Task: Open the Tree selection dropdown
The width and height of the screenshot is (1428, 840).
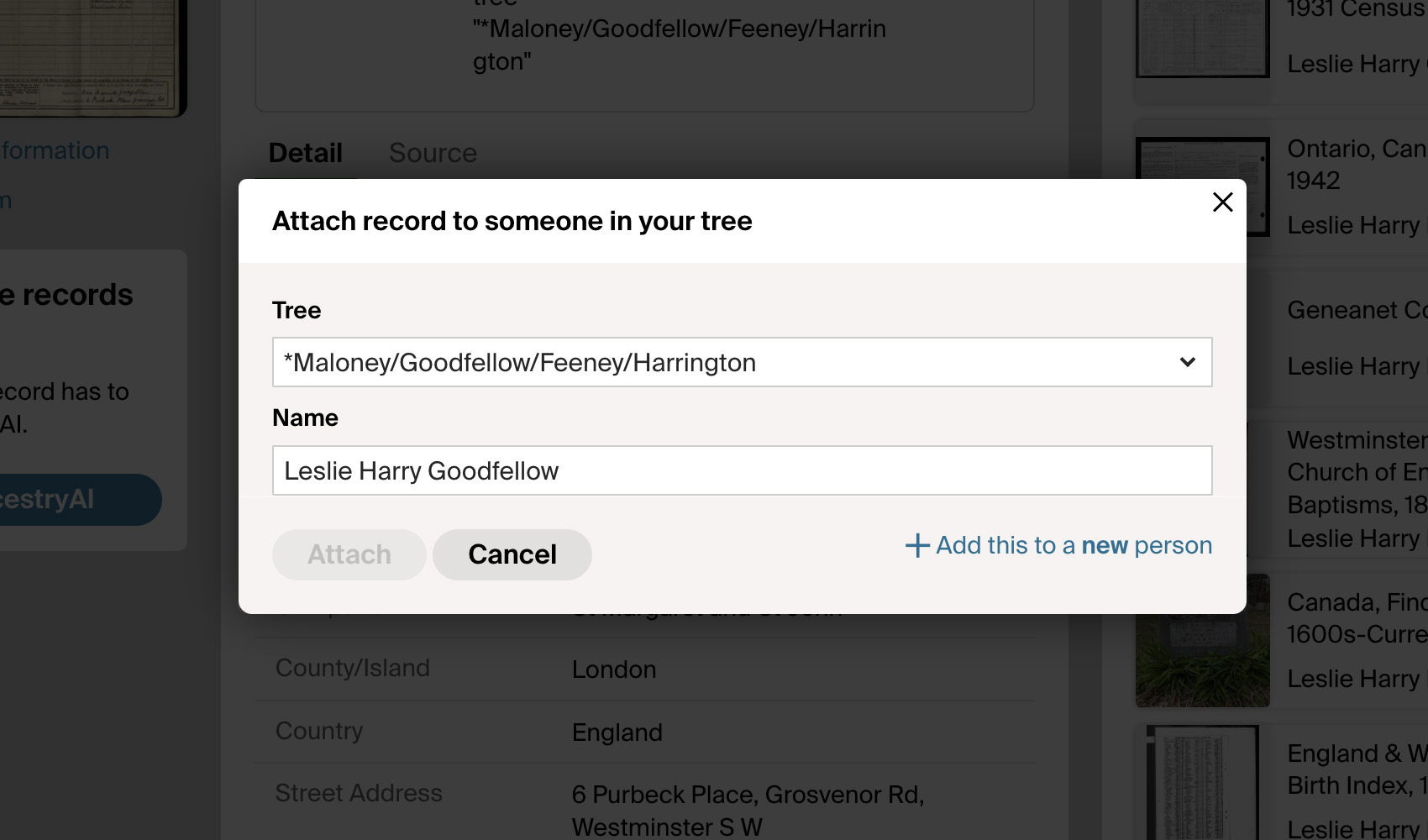Action: click(742, 362)
